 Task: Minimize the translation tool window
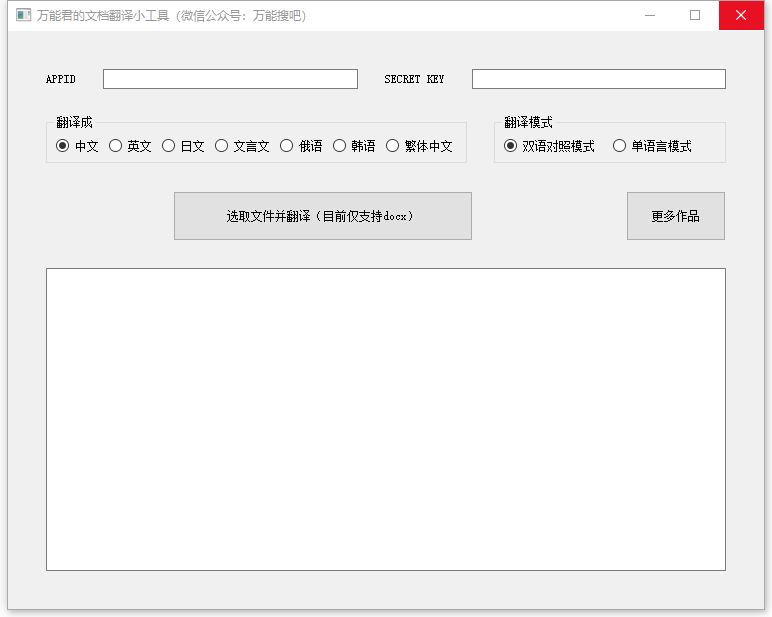[x=650, y=15]
